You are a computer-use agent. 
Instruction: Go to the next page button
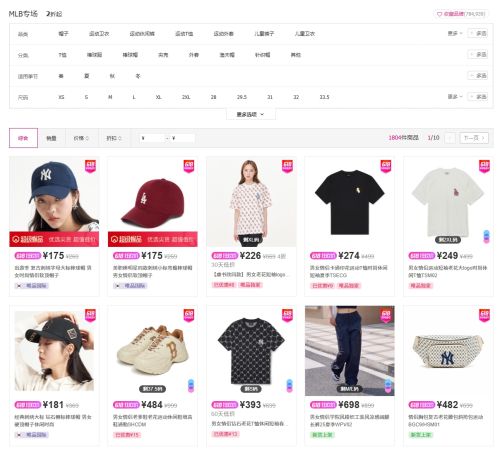point(474,138)
